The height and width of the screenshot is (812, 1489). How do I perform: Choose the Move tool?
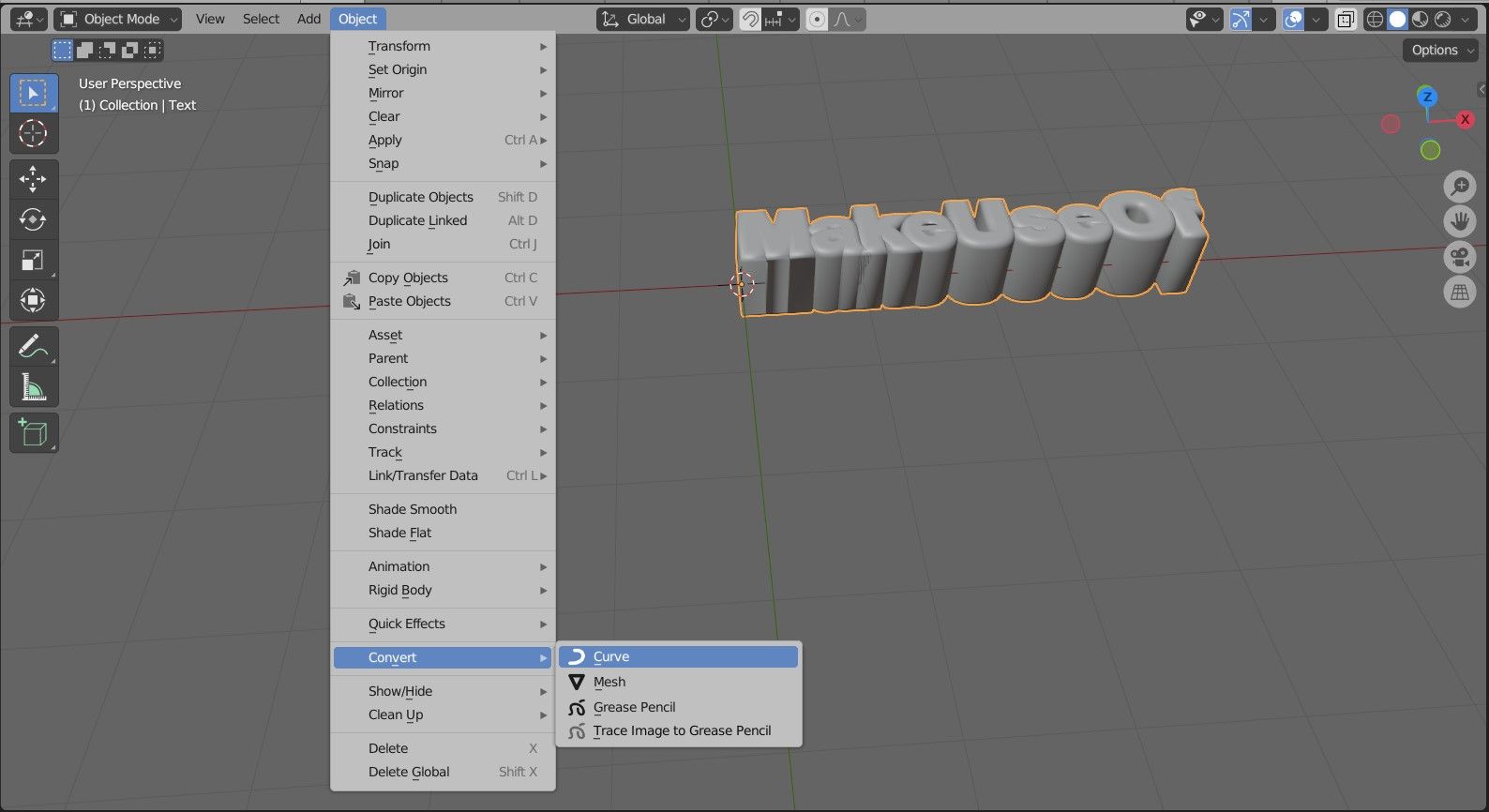pyautogui.click(x=33, y=178)
